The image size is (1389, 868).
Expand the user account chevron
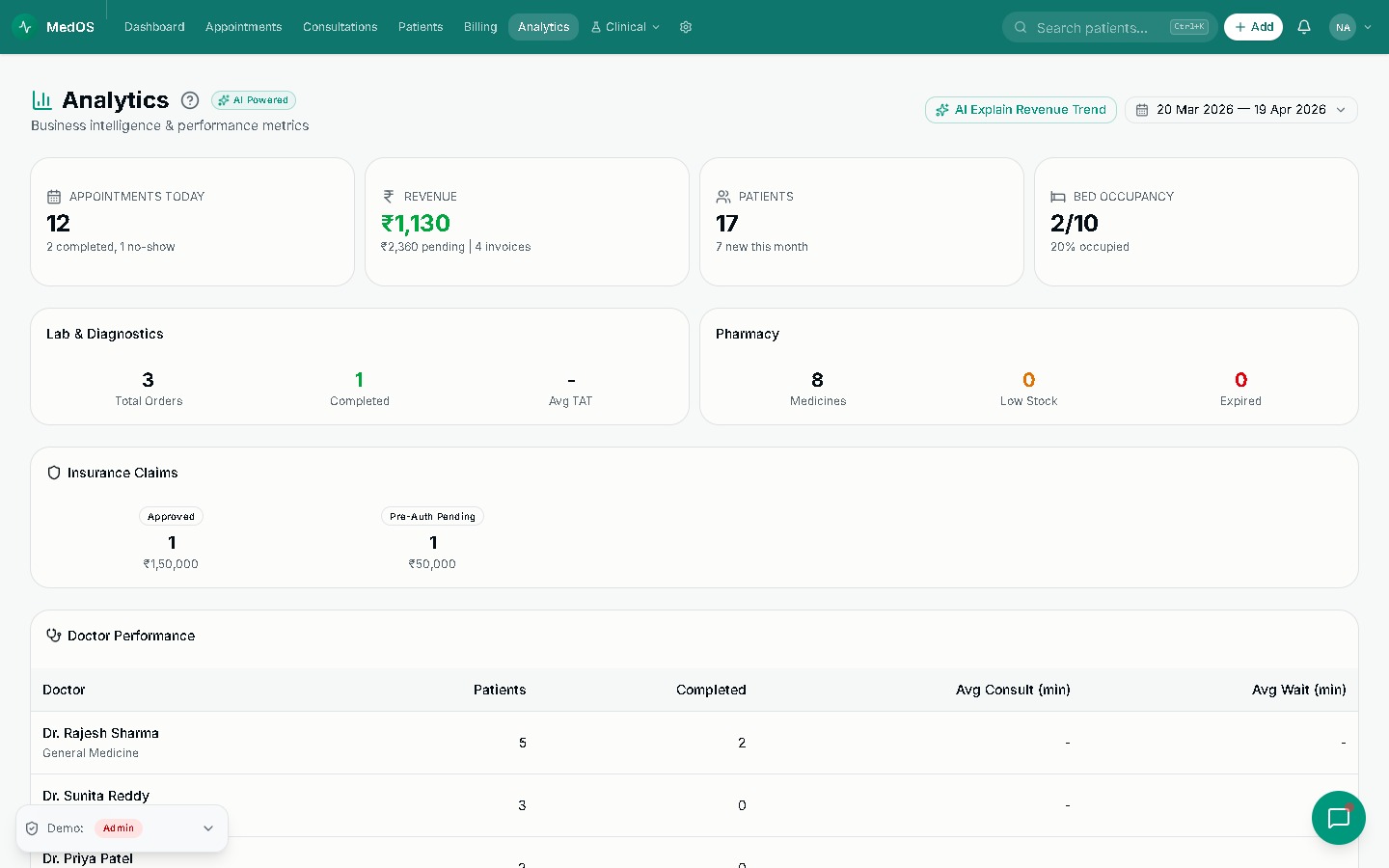[x=1368, y=27]
